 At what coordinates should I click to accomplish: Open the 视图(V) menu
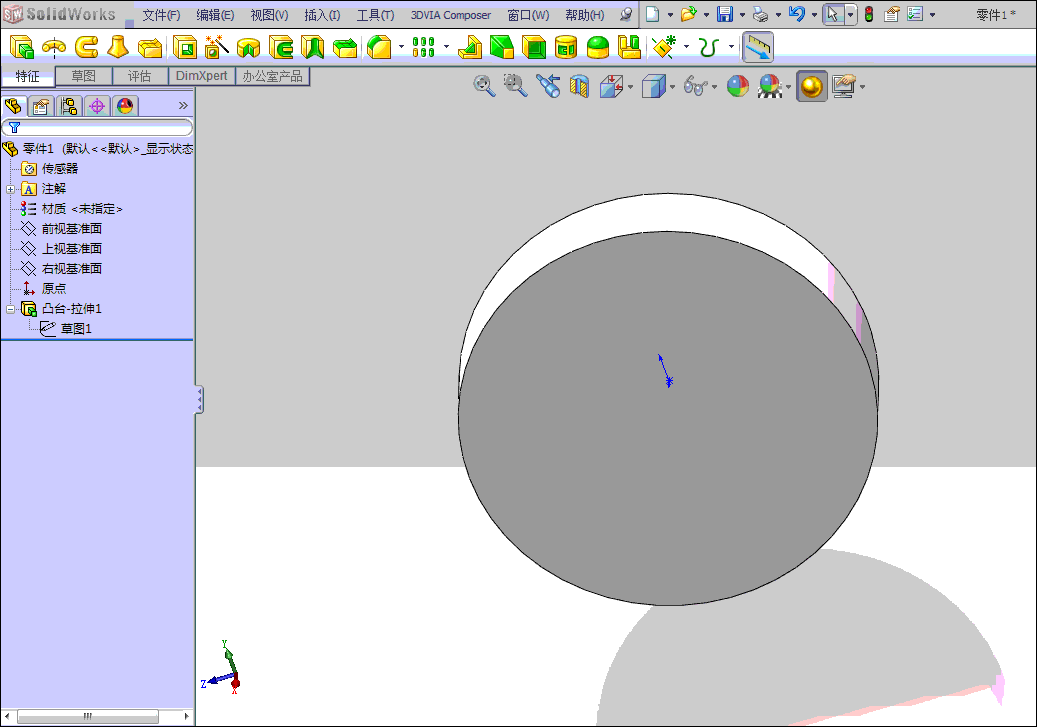269,15
